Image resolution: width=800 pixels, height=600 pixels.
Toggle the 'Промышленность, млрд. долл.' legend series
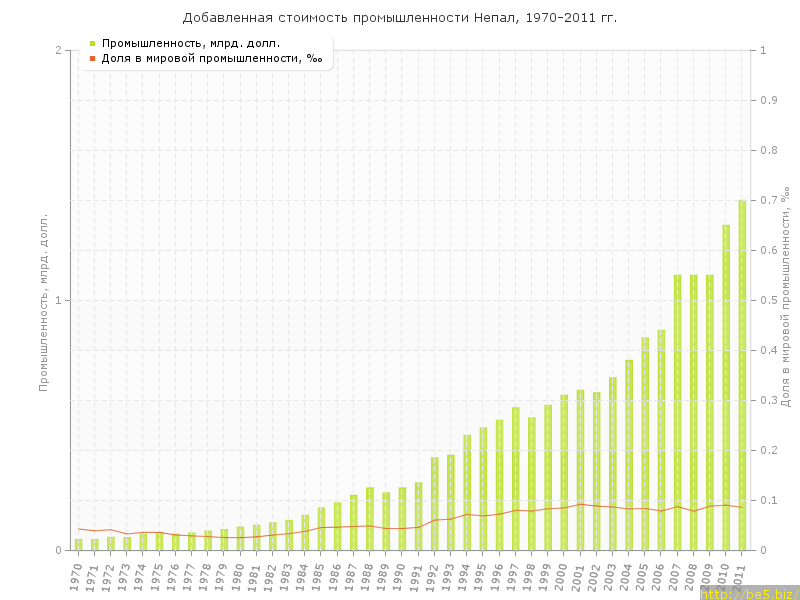(190, 43)
